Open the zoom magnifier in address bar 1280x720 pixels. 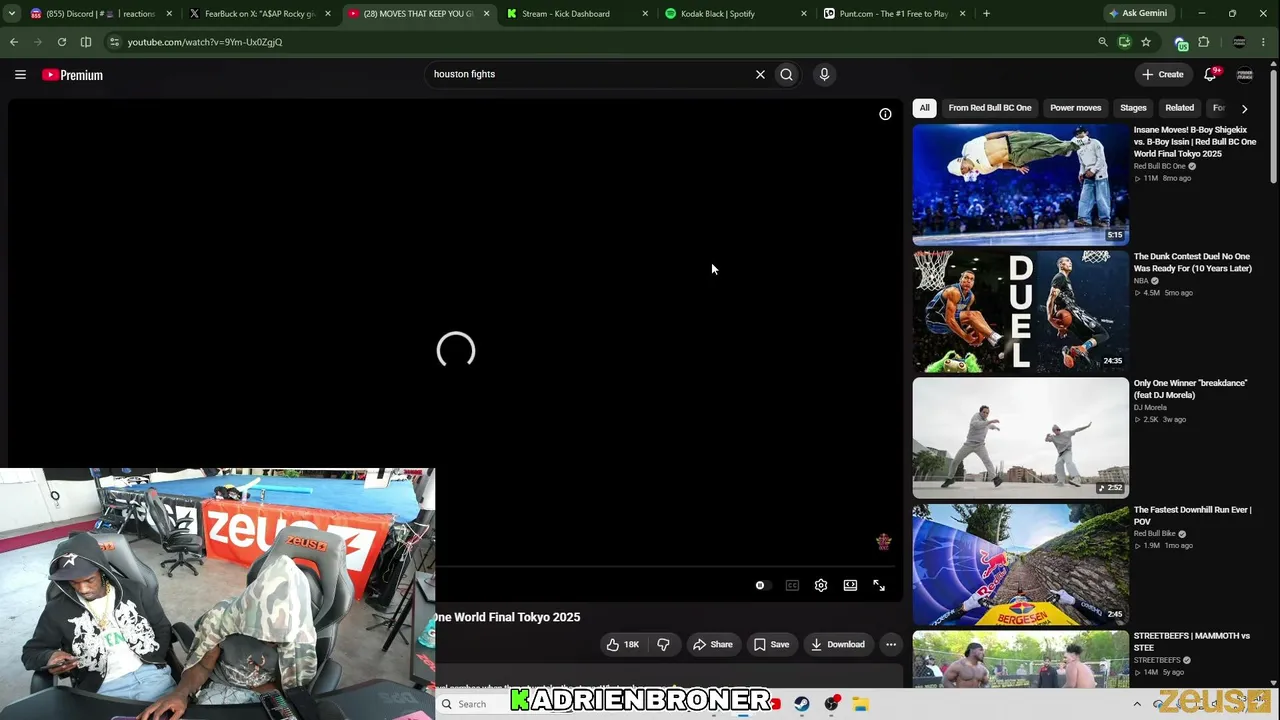(x=1103, y=42)
